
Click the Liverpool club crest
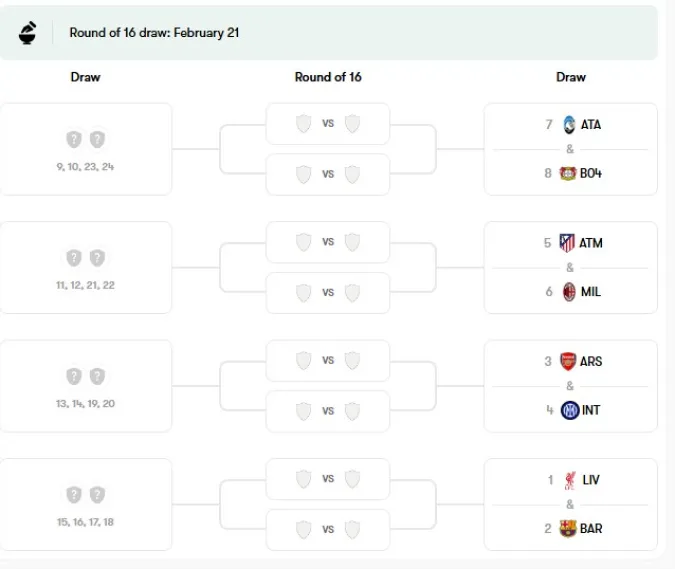point(569,480)
